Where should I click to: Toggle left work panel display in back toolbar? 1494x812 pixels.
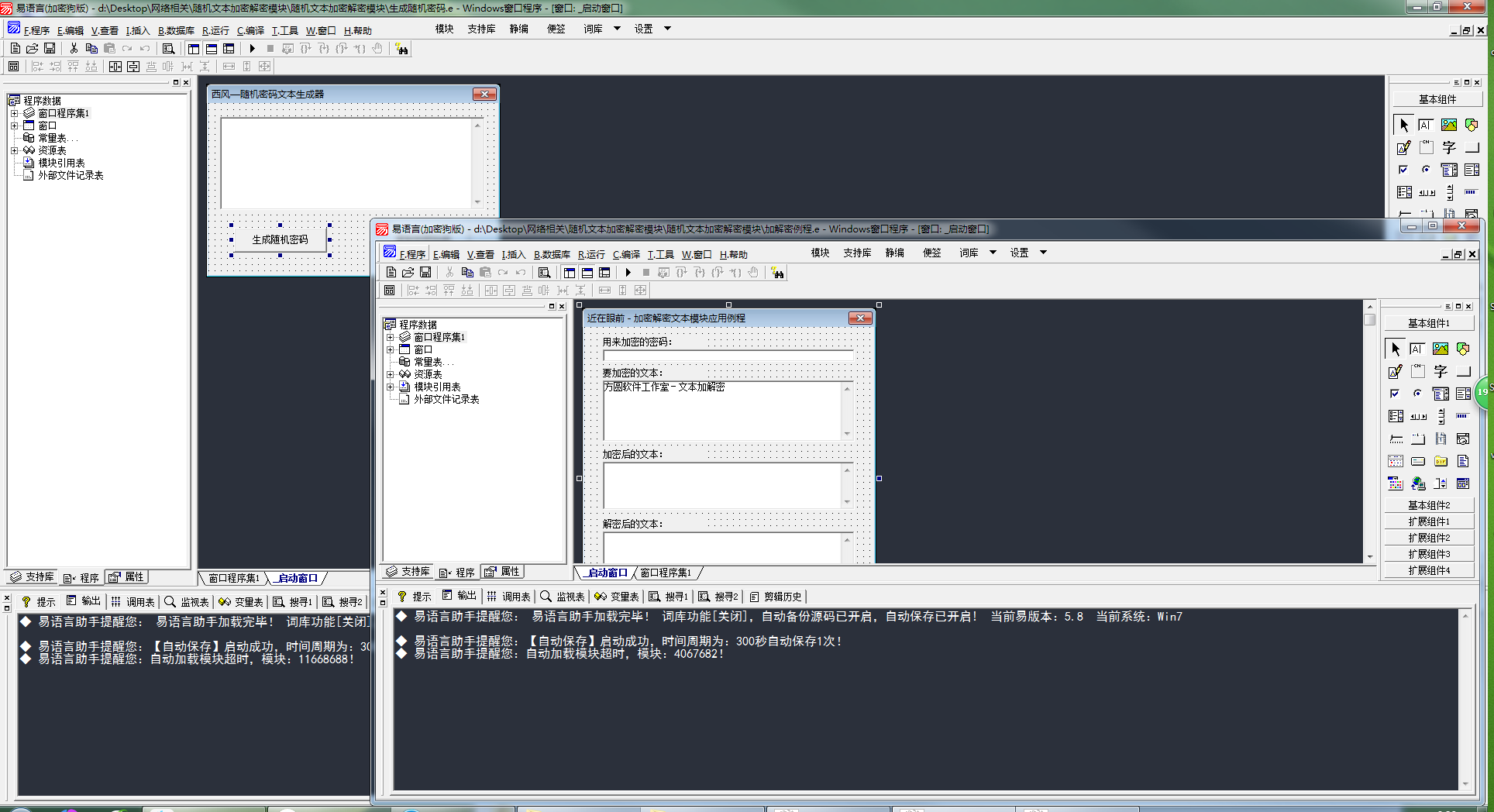[x=194, y=48]
